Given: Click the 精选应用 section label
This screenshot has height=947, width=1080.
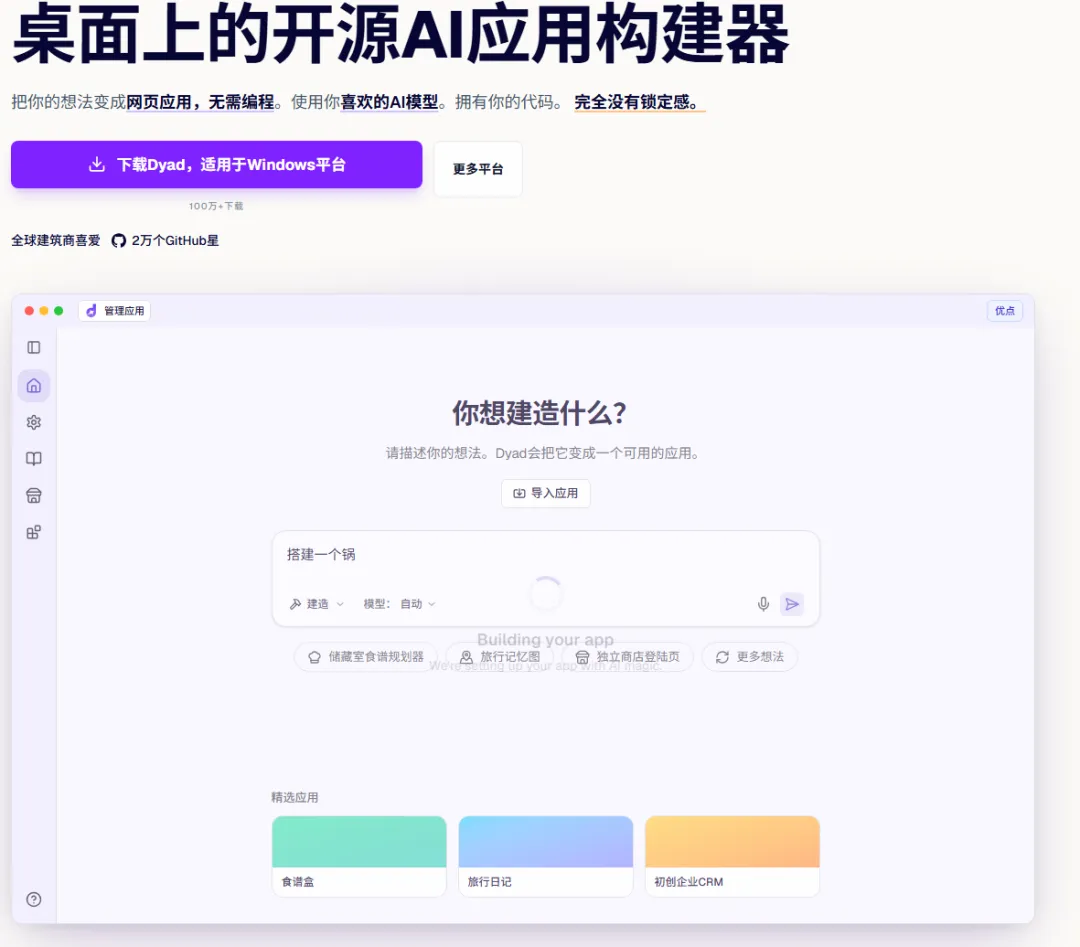Looking at the screenshot, I should (295, 798).
